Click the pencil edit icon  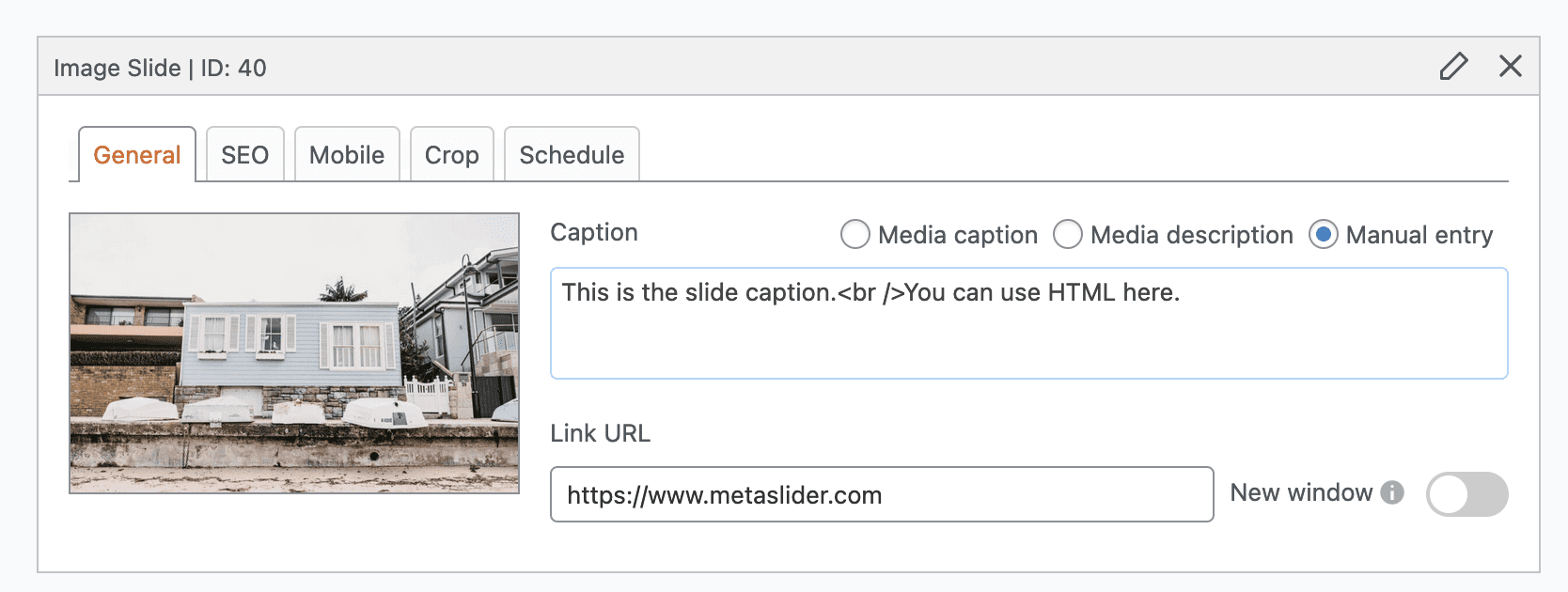(1454, 67)
